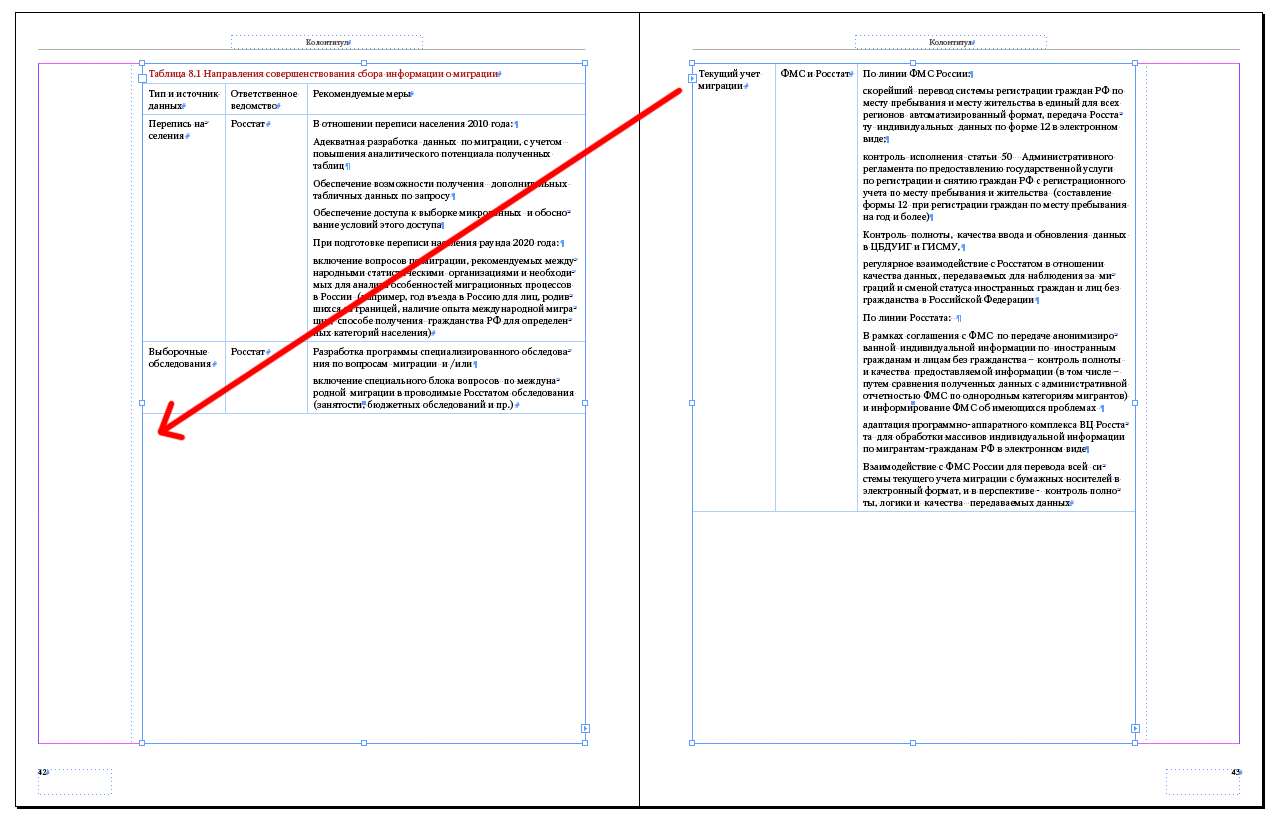Click the table title 'Таблица 8.1 Направления совершенствования…'

click(x=324, y=74)
